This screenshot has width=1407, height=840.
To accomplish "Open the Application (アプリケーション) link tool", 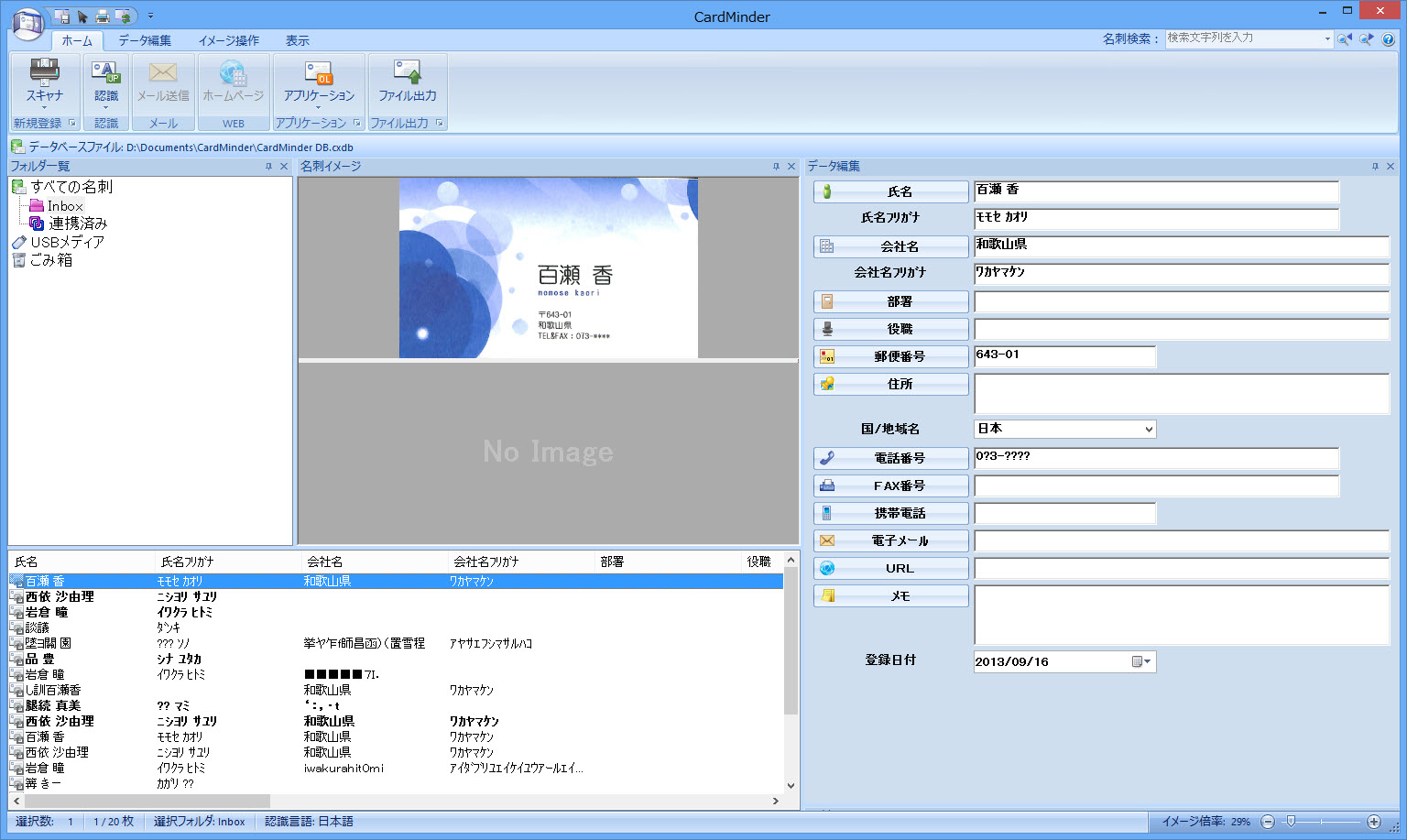I will tap(319, 81).
